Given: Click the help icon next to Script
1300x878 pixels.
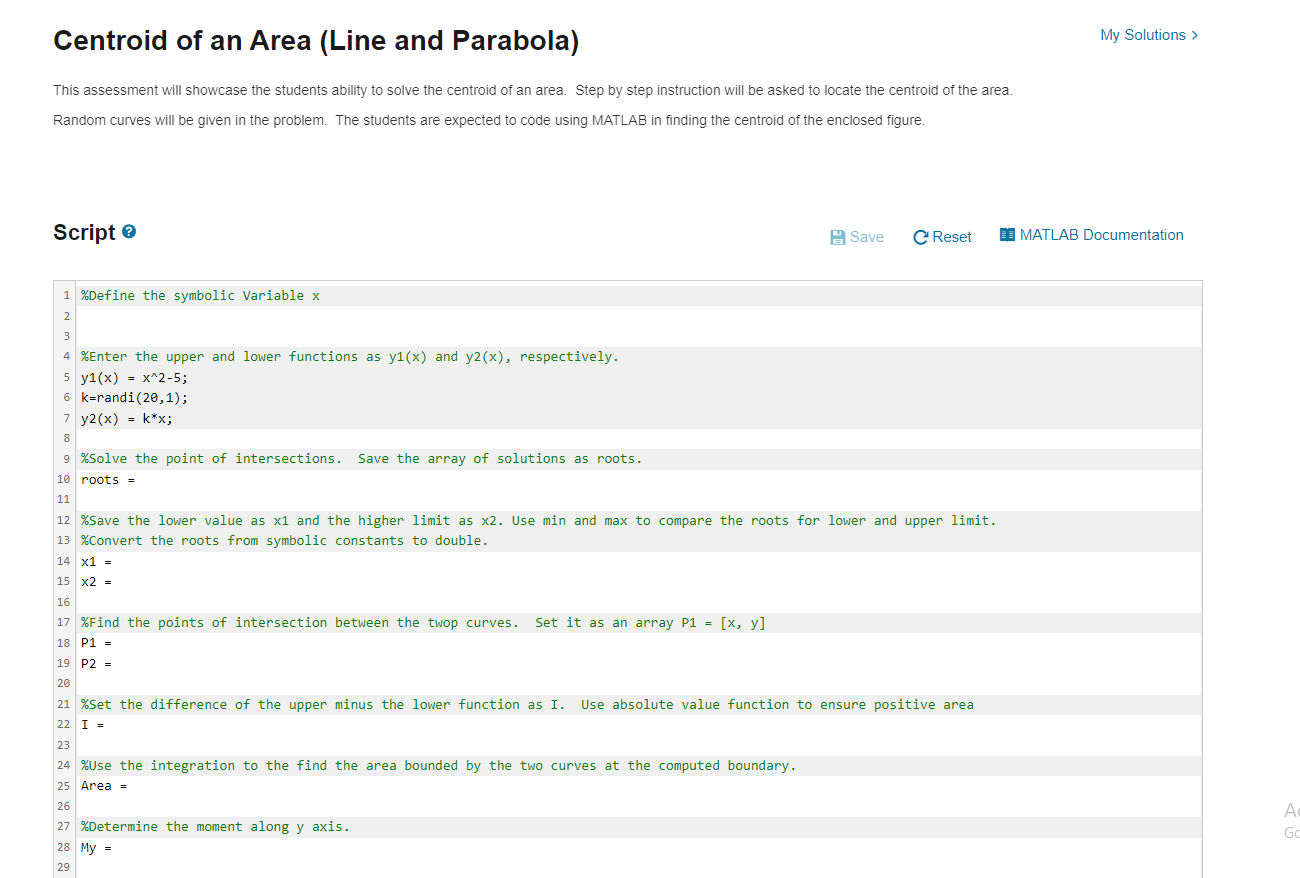Looking at the screenshot, I should 128,230.
